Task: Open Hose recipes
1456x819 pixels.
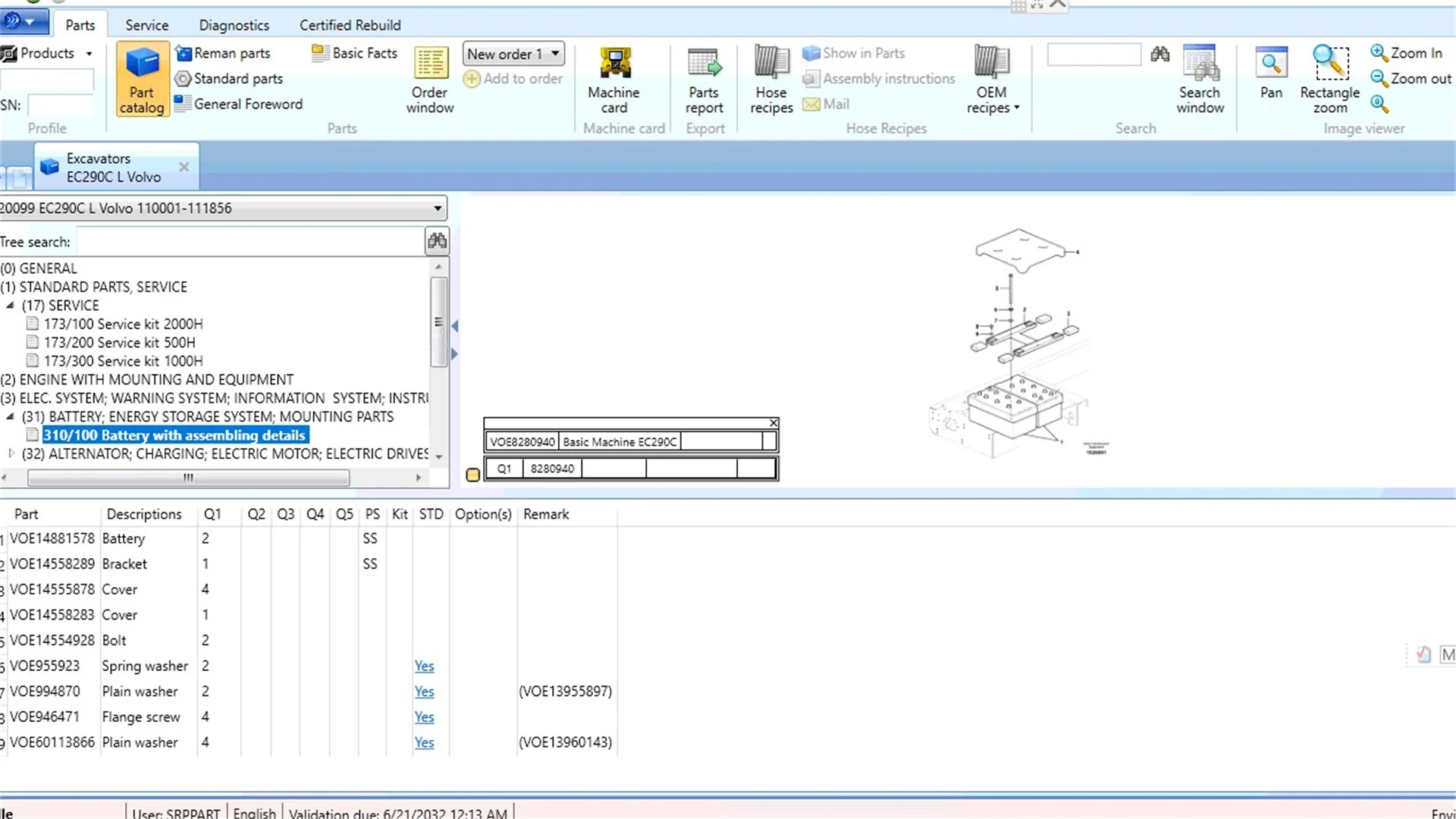Action: (771, 80)
